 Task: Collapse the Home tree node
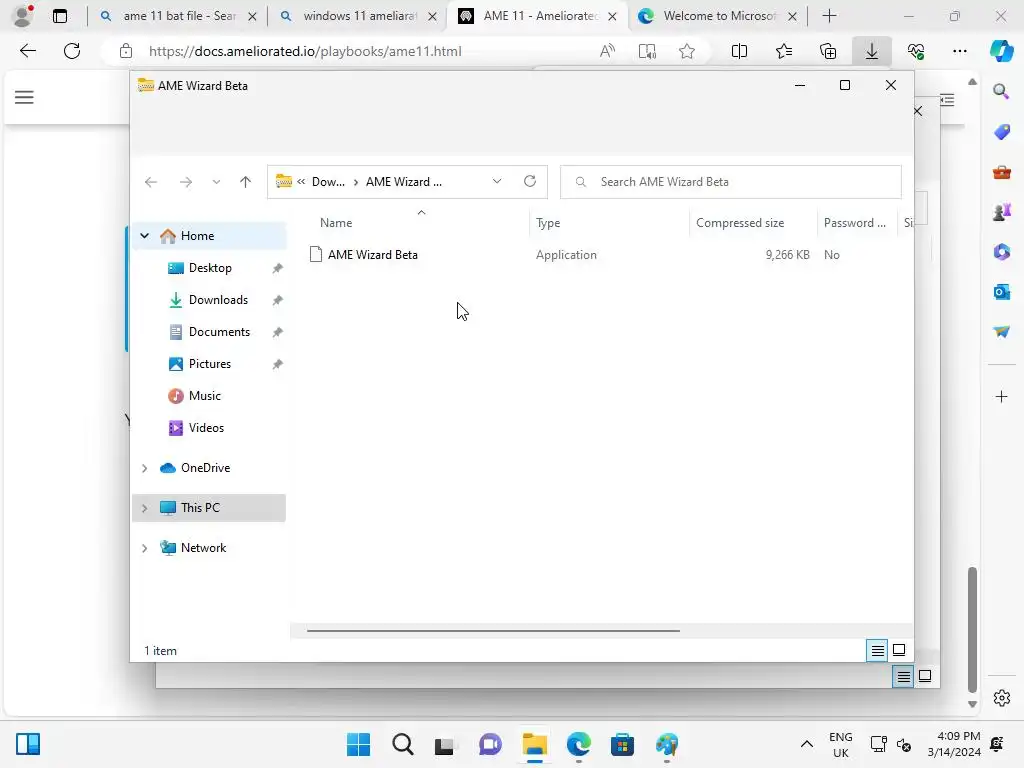tap(144, 236)
